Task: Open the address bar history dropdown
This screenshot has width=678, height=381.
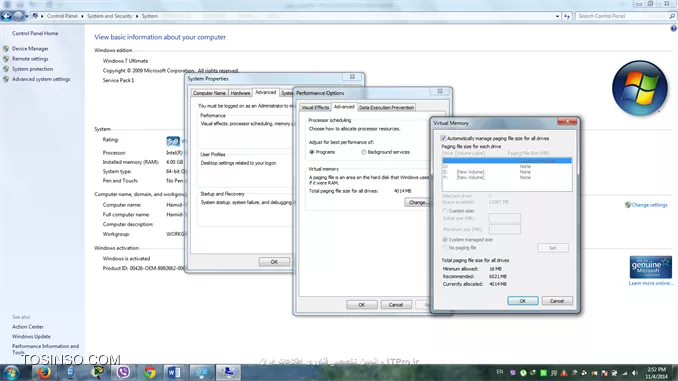Action: (x=557, y=16)
